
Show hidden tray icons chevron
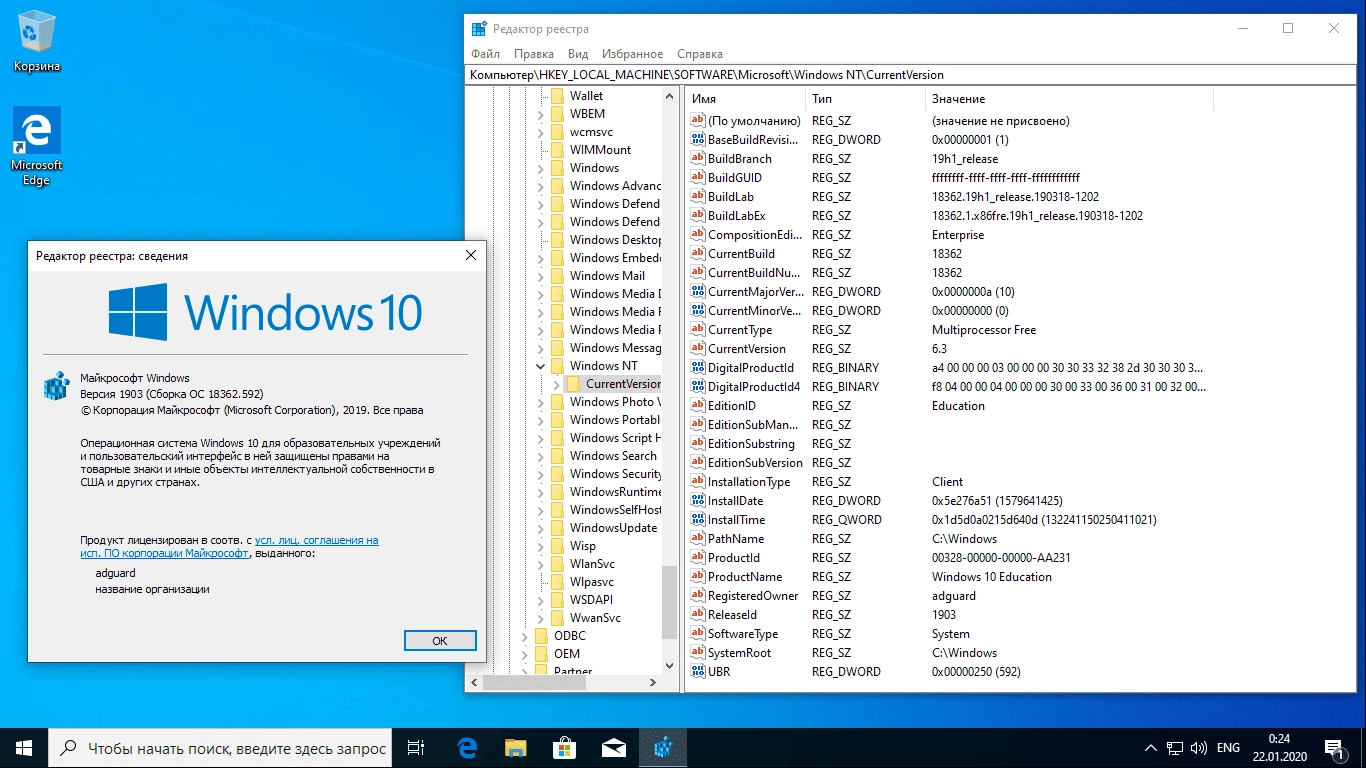1151,747
